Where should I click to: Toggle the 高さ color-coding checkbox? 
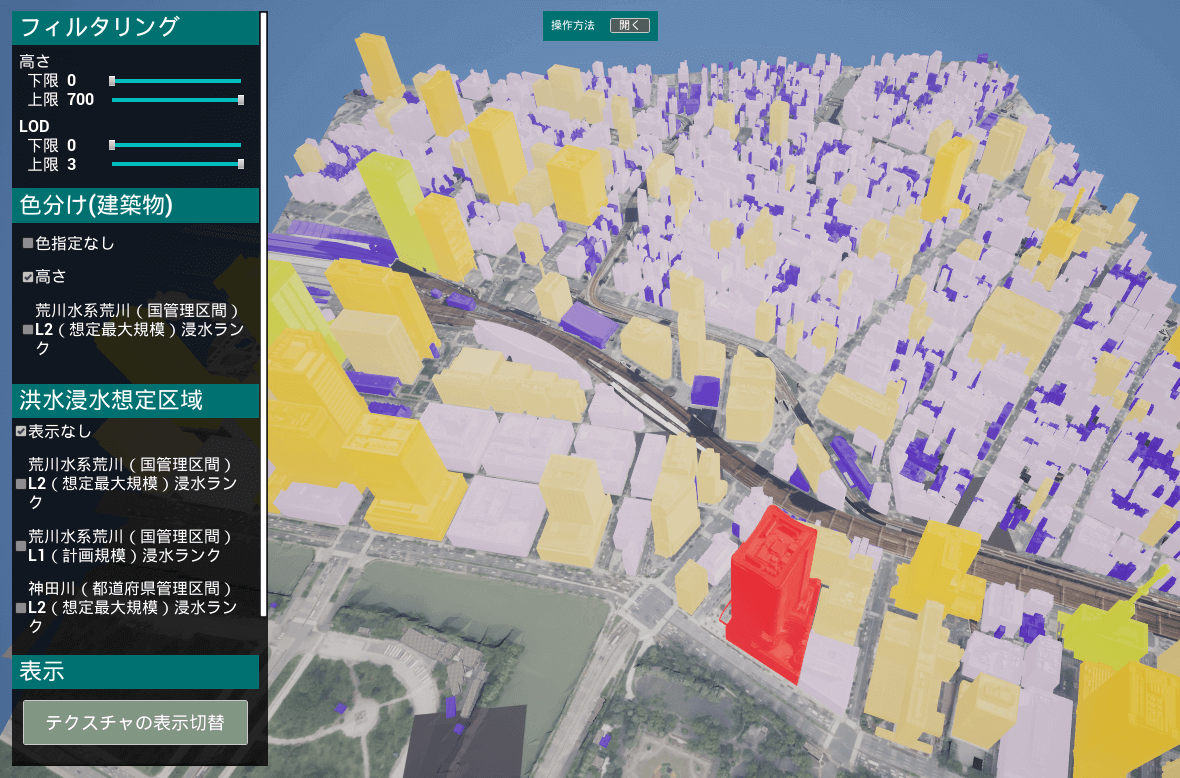coord(28,277)
